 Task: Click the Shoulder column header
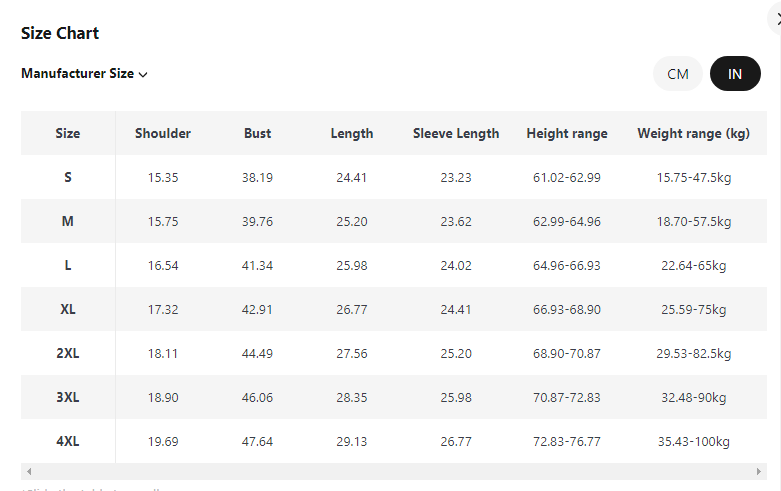point(163,133)
